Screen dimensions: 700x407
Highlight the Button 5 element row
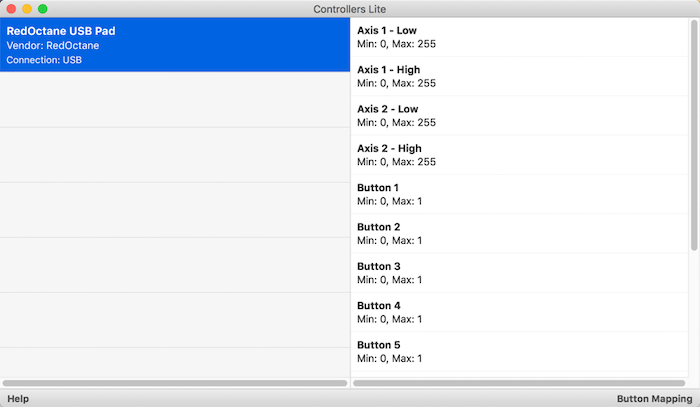coord(519,351)
